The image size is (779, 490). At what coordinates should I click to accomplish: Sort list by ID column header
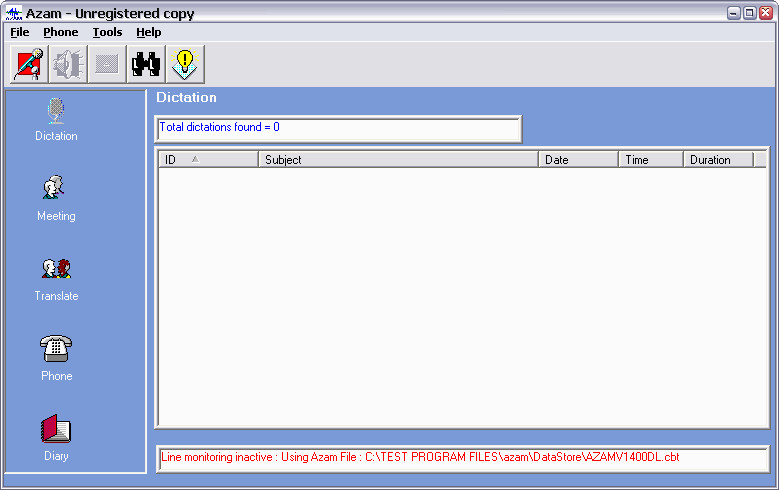[209, 160]
